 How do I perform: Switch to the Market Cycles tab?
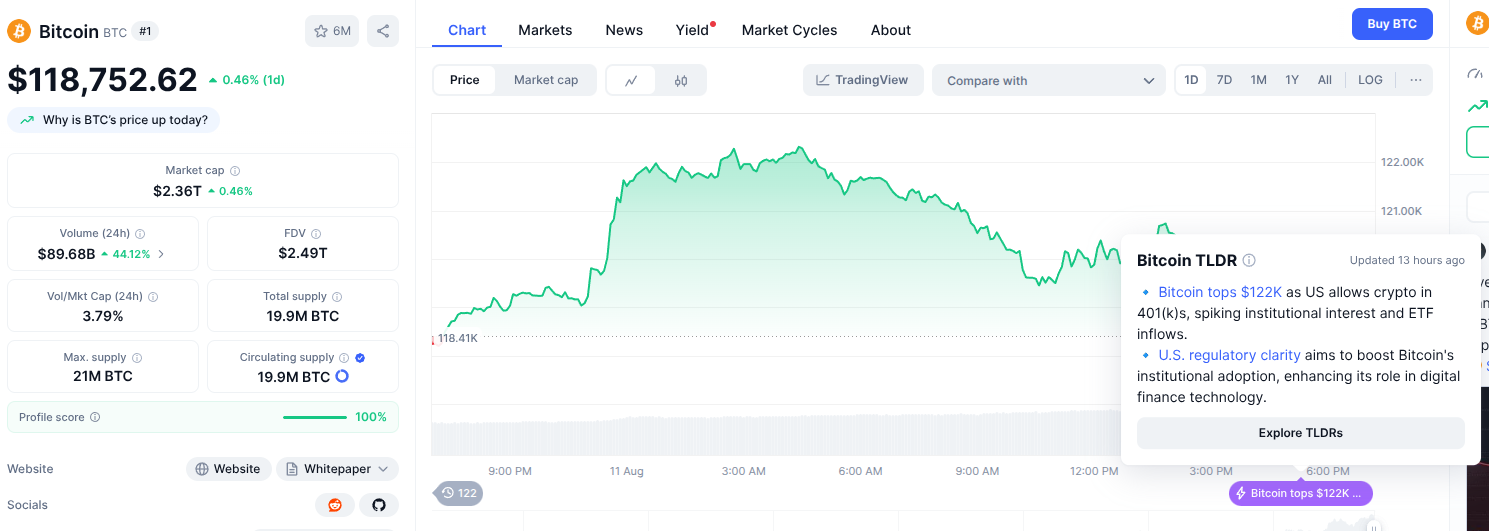point(790,30)
